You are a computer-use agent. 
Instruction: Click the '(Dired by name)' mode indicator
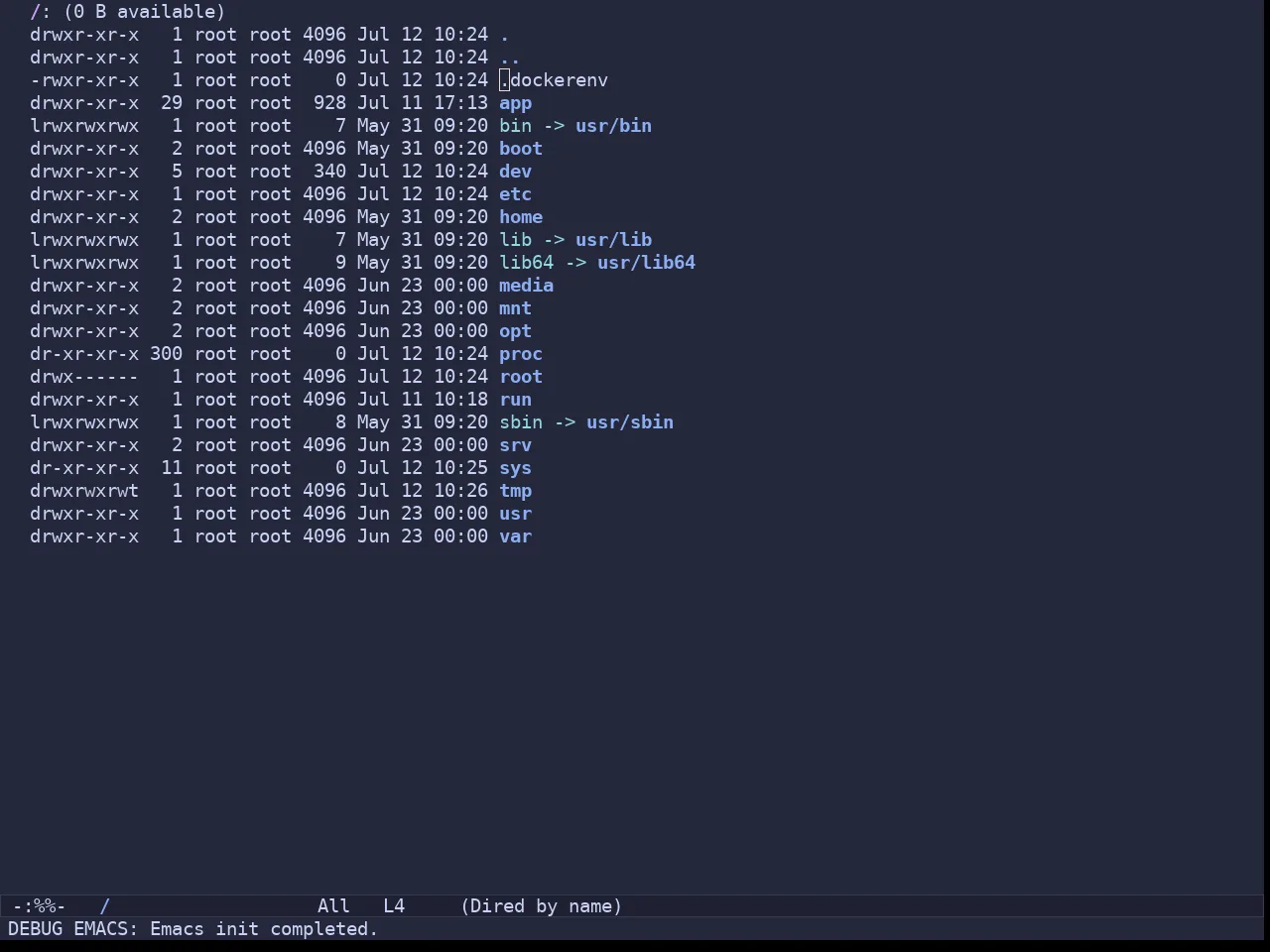542,906
